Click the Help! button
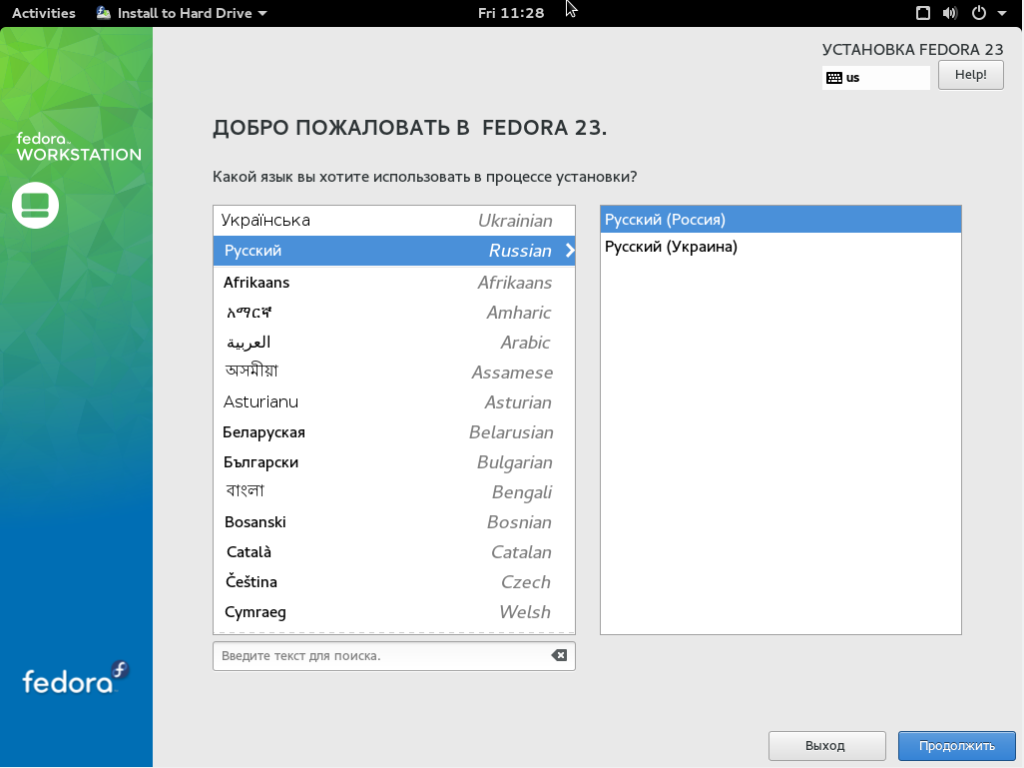The height and width of the screenshot is (768, 1024). point(969,74)
